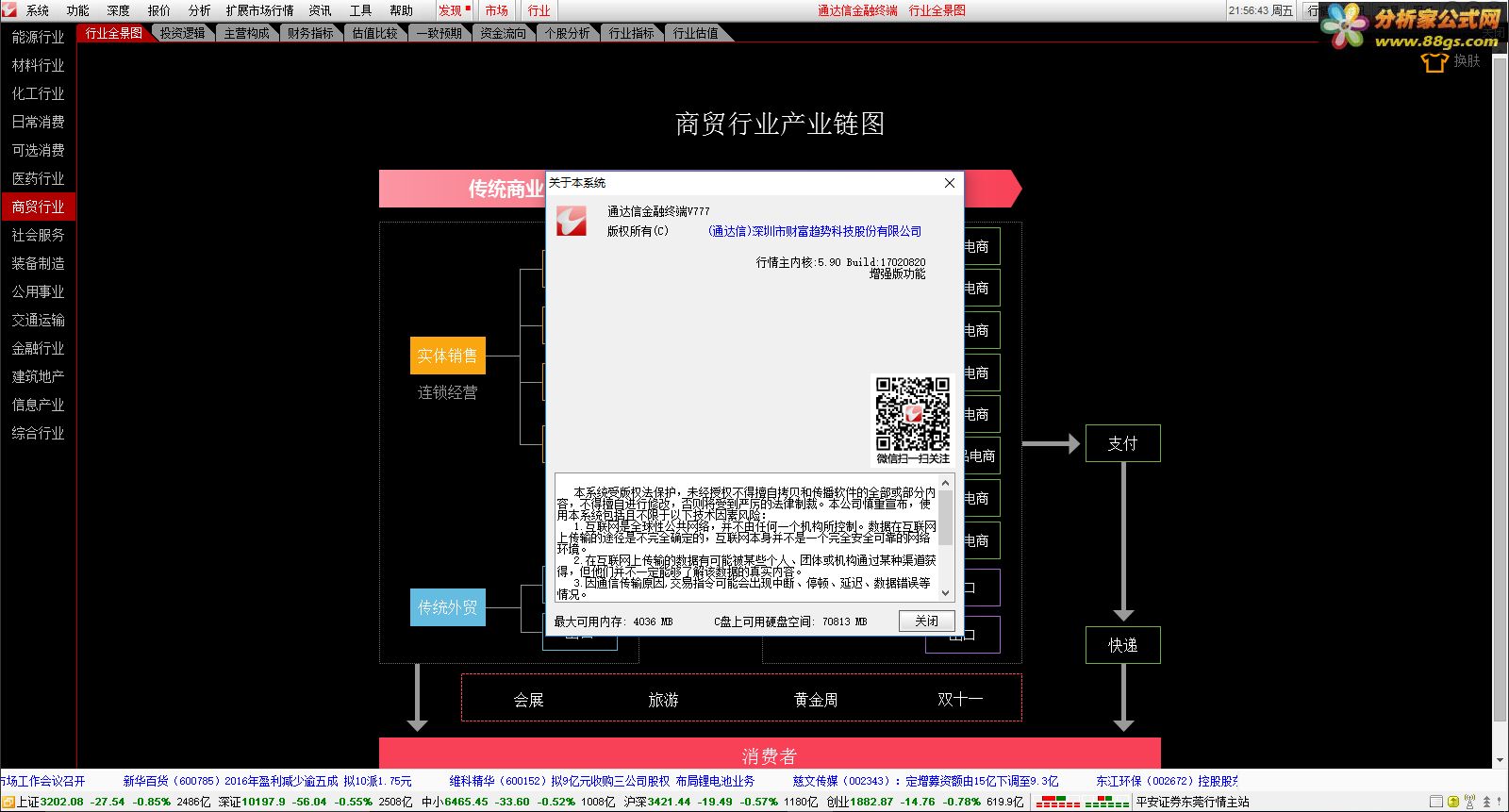Click the scroll-up arrow in license text box

click(x=945, y=483)
